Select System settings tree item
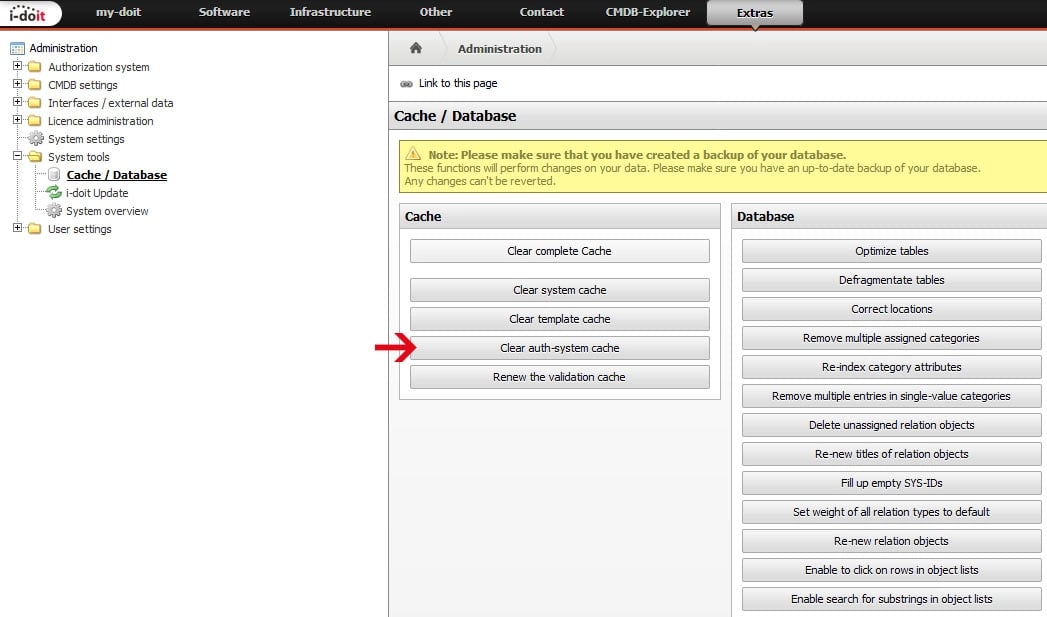This screenshot has width=1047, height=617. click(x=86, y=139)
